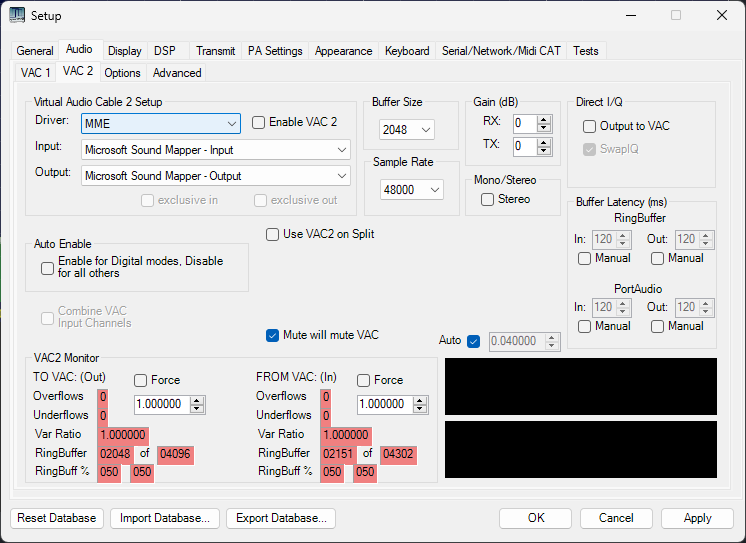Enable VAC 2 checkbox
Viewport: 746px width, 543px height.
[259, 122]
